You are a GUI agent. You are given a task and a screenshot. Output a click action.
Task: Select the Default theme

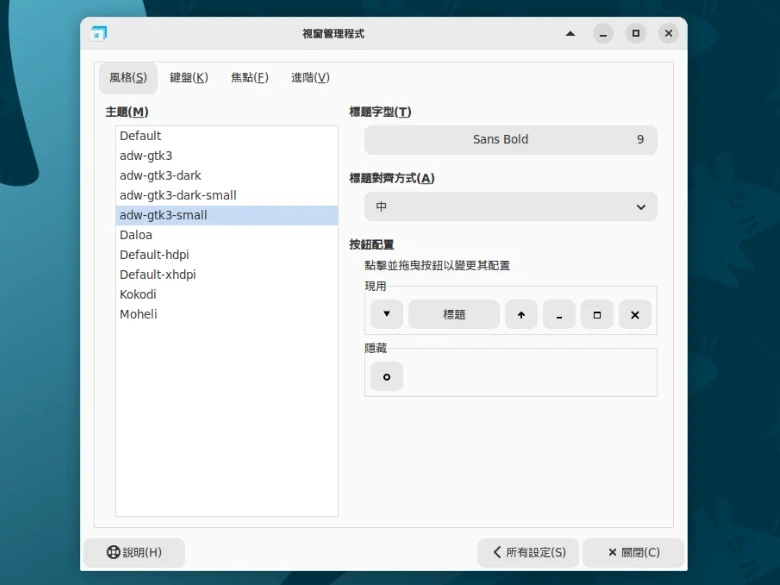tap(140, 136)
